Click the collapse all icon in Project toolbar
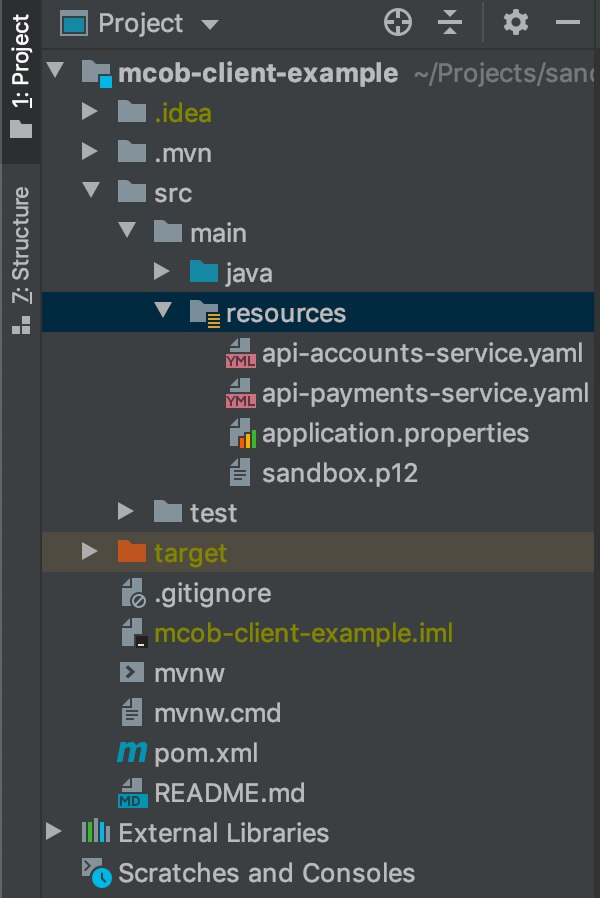The height and width of the screenshot is (898, 600). [450, 23]
